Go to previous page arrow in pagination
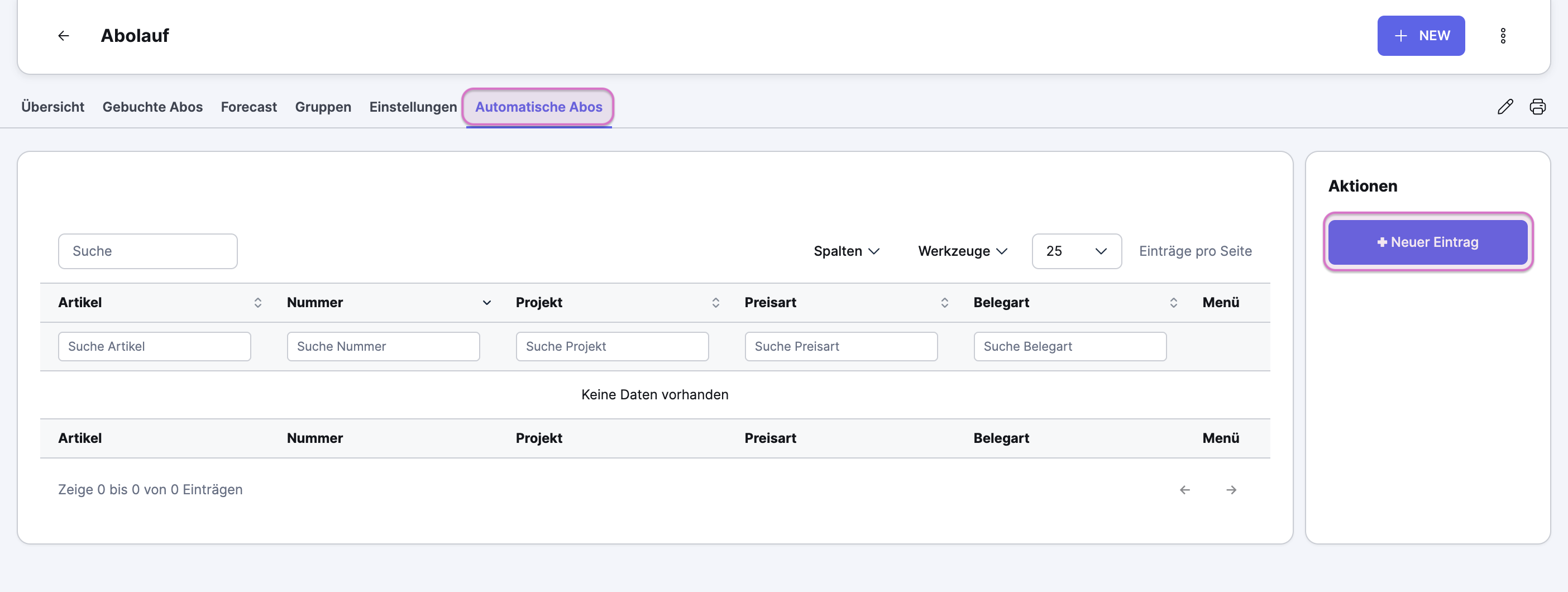 point(1184,490)
